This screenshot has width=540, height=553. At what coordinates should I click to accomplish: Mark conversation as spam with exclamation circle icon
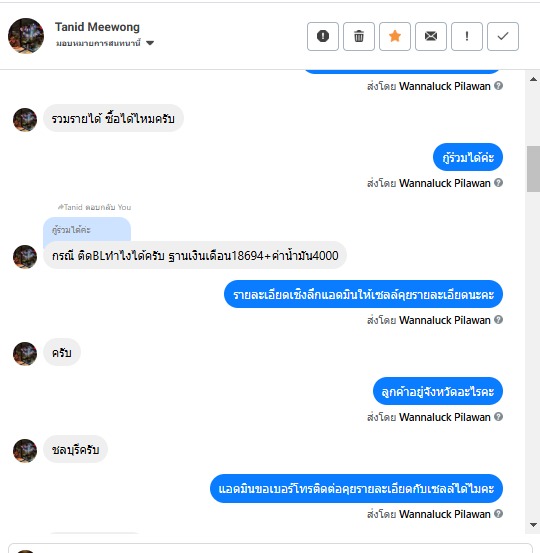(x=323, y=36)
